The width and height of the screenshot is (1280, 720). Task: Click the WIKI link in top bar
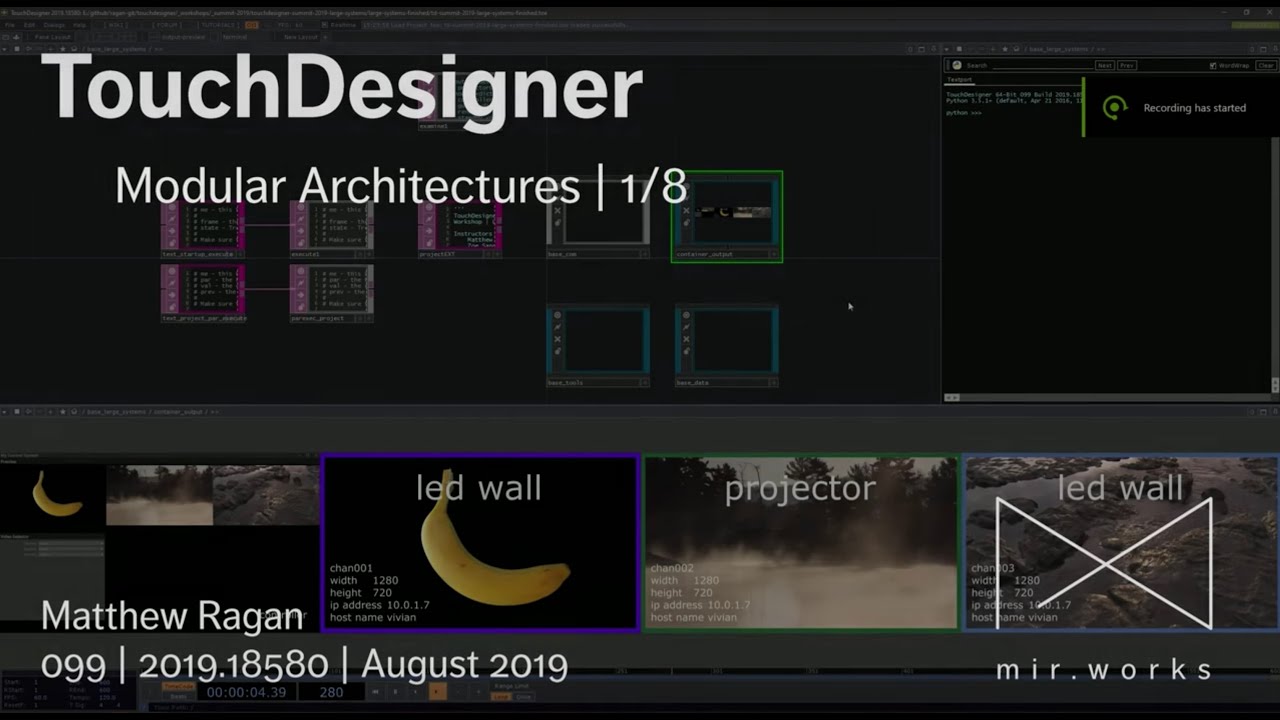(115, 25)
